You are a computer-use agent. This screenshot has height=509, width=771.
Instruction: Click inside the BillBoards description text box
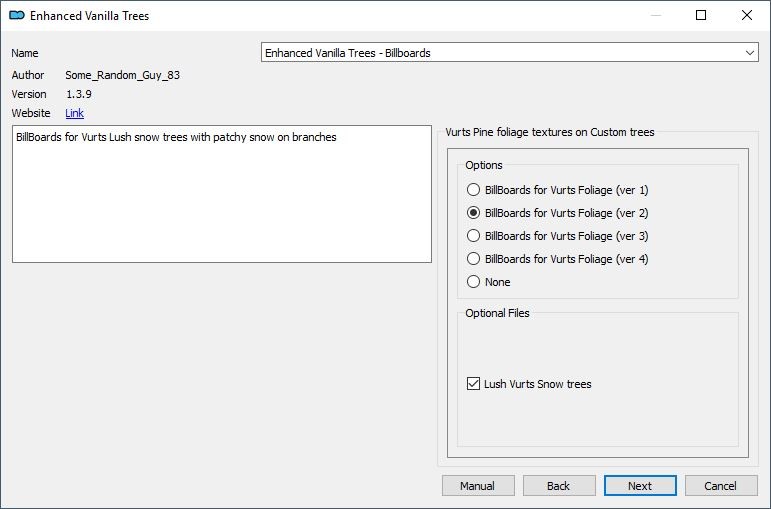tap(222, 194)
